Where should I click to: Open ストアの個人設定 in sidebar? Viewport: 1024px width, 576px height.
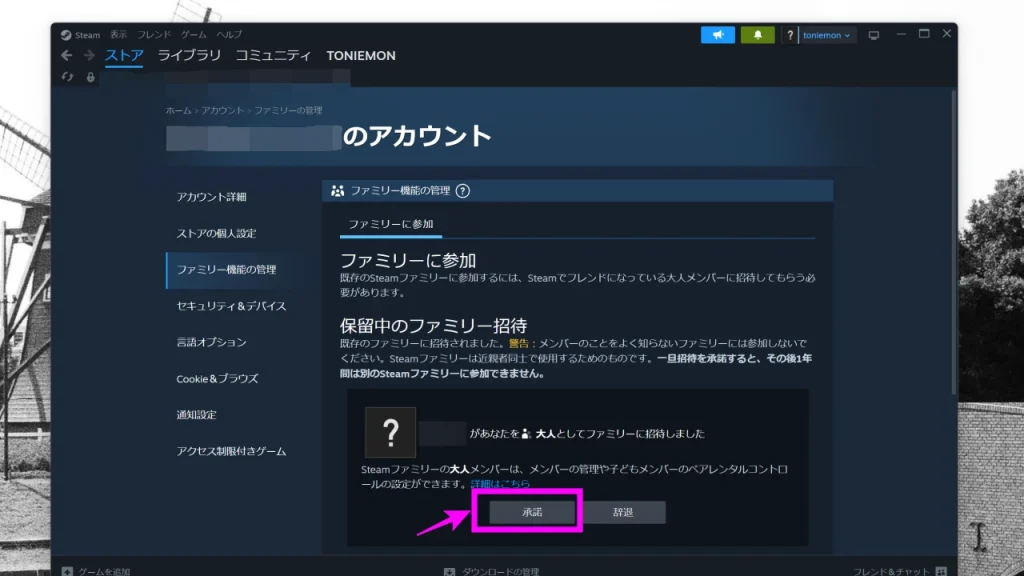[216, 233]
